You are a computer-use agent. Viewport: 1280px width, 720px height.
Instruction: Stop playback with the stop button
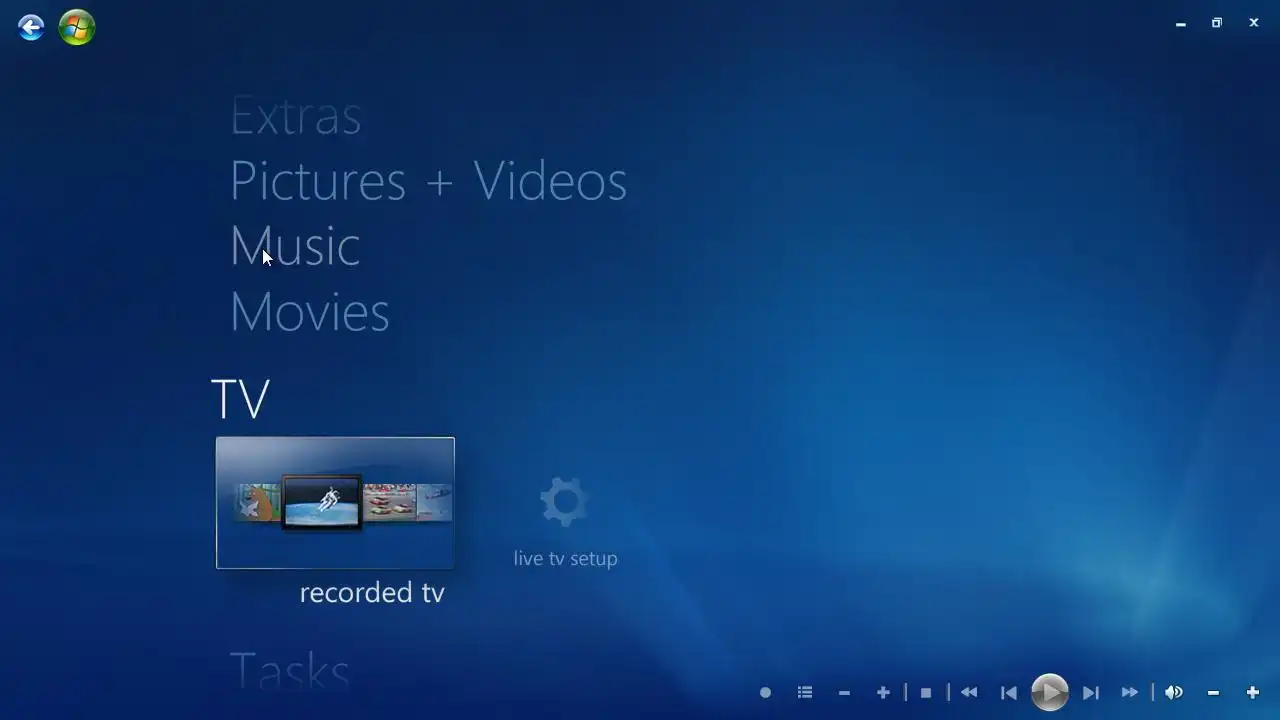(926, 692)
